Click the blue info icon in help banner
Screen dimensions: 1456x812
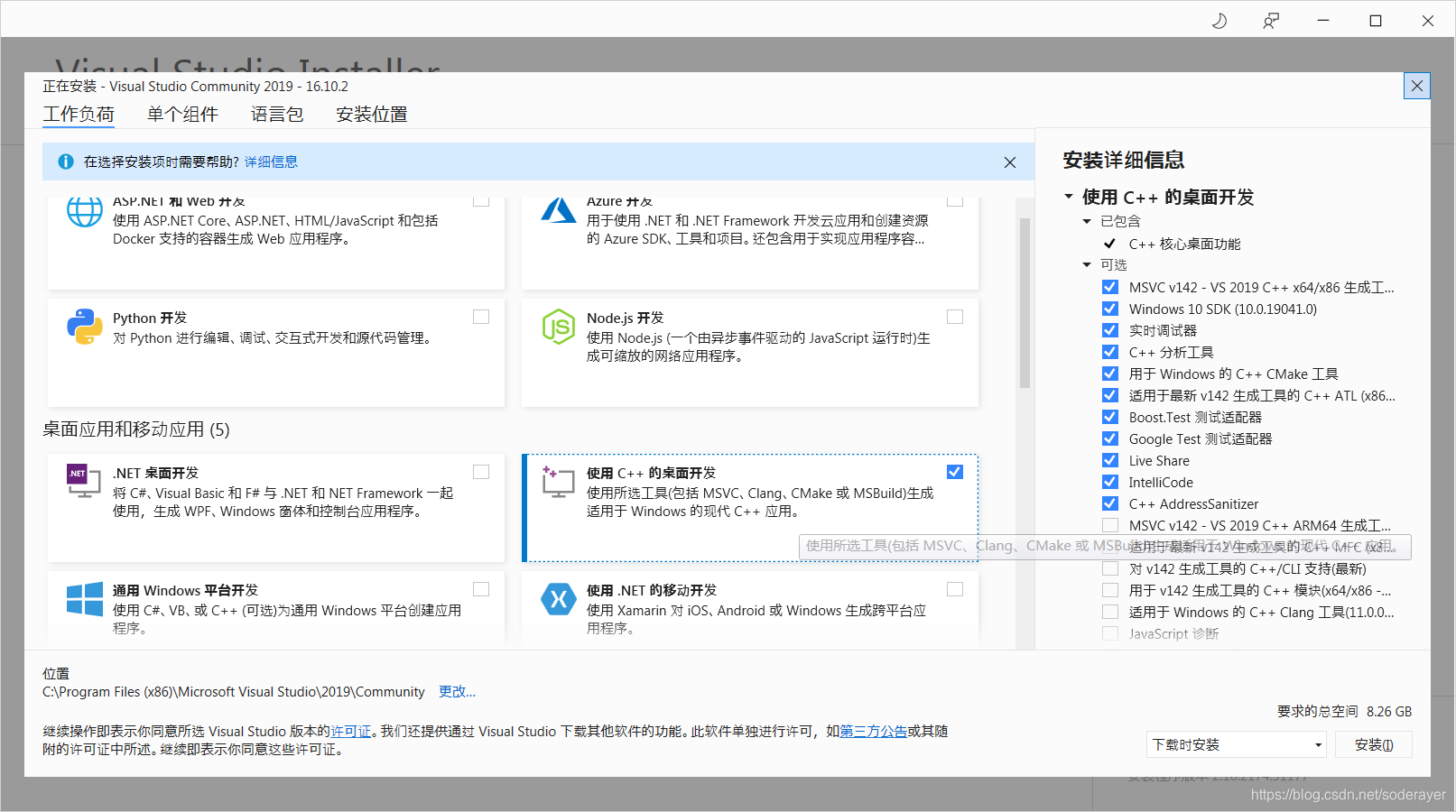[x=66, y=161]
